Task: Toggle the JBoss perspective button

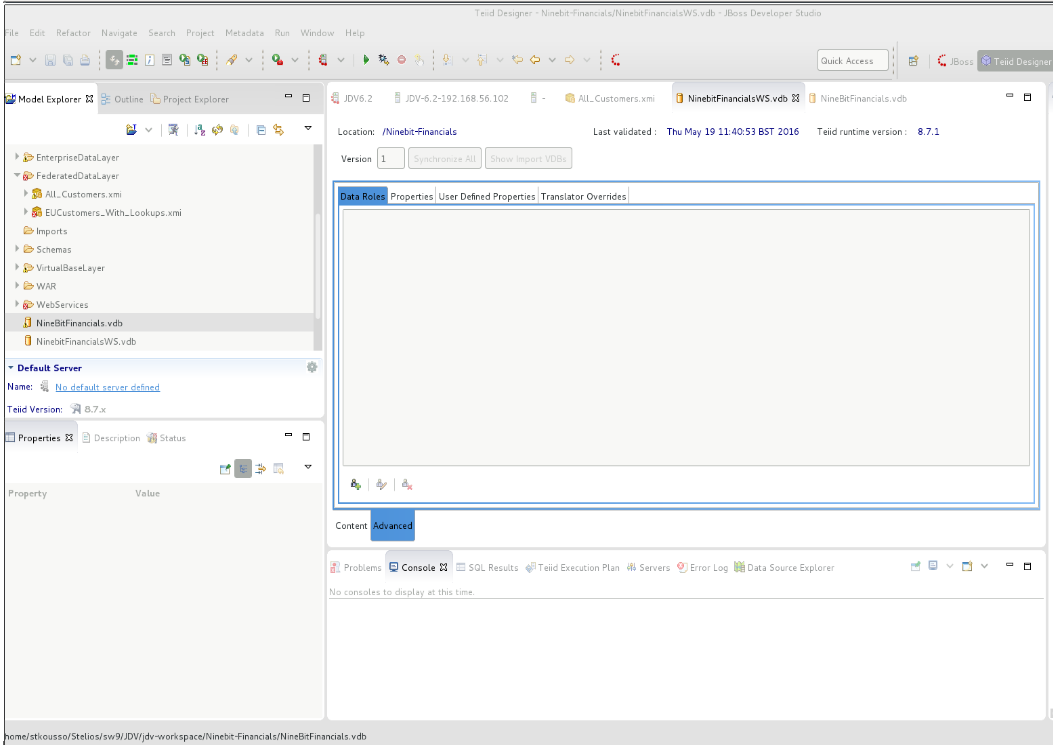Action: pyautogui.click(x=954, y=60)
